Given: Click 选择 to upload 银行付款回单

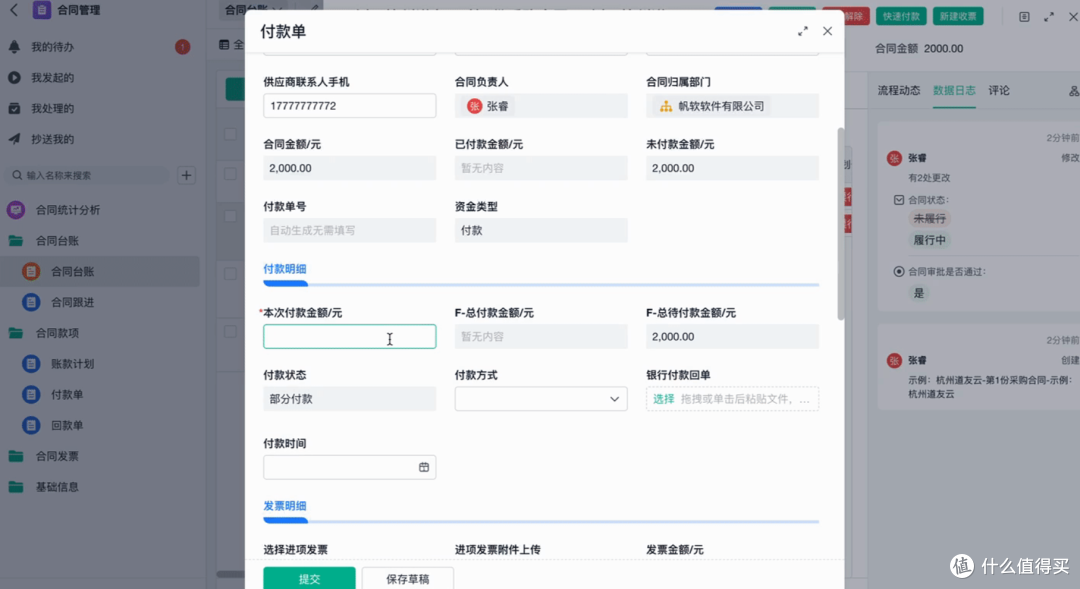Looking at the screenshot, I should [663, 399].
